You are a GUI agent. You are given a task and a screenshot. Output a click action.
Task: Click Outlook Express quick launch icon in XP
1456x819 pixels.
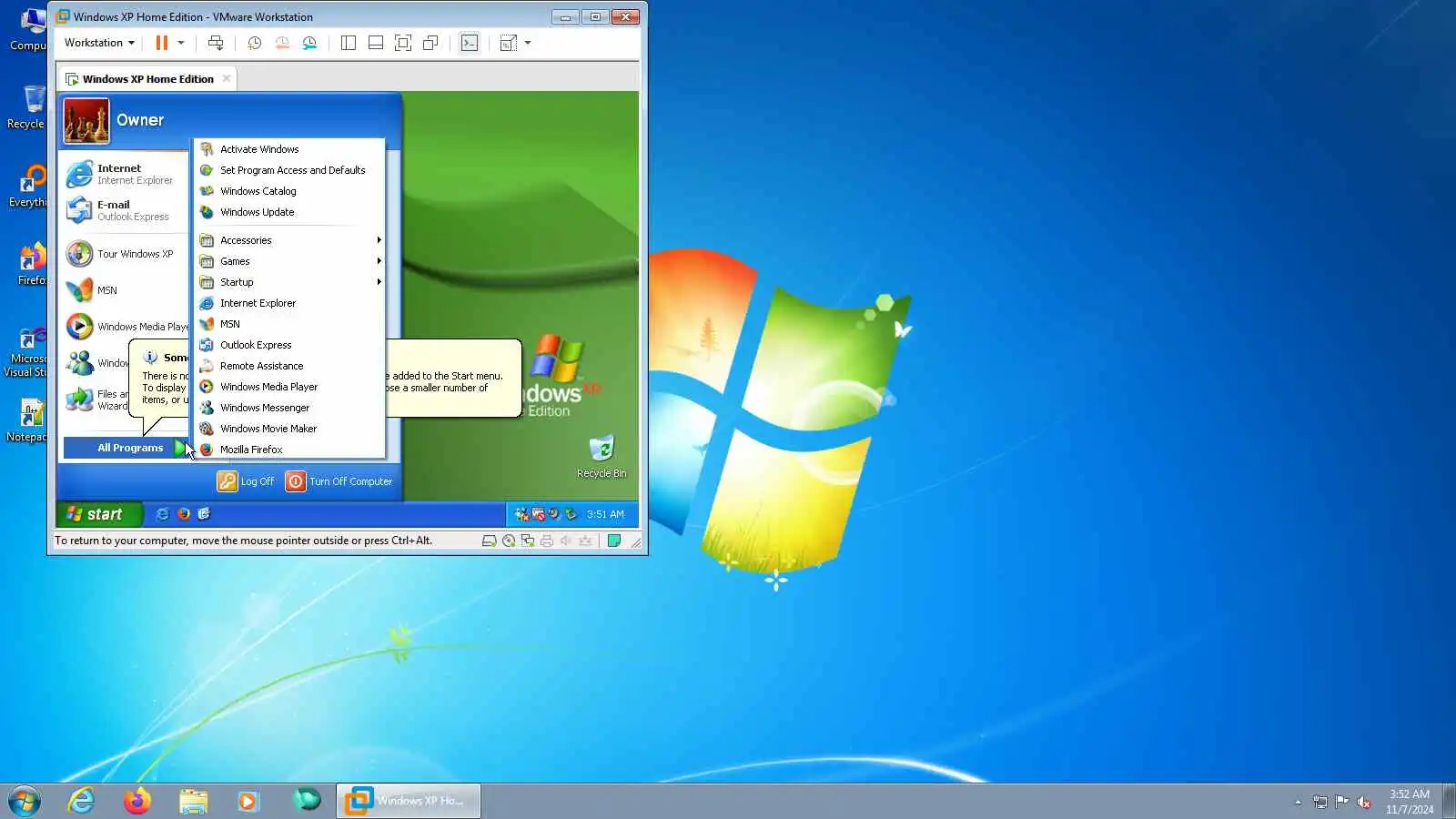click(x=204, y=514)
